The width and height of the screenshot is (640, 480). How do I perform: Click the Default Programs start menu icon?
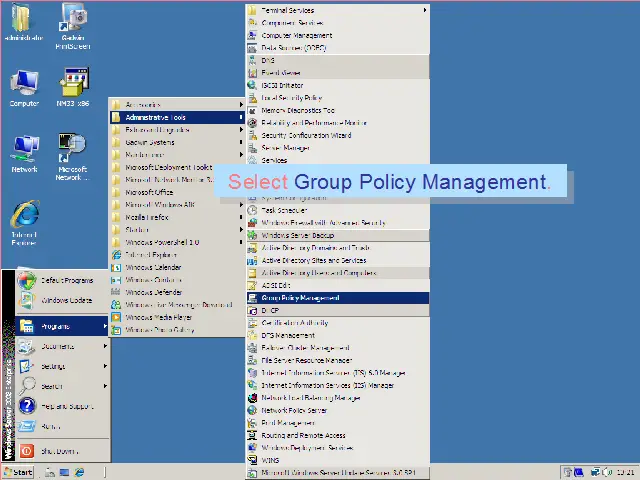(x=26, y=280)
